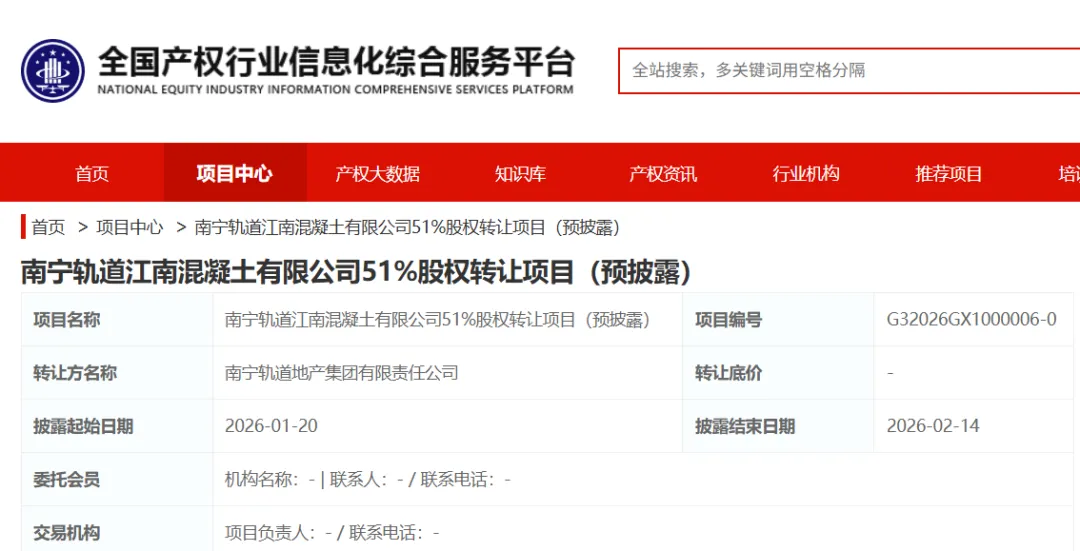Click the 首页 breadcrumb link
Viewport: 1080px width, 551px height.
(48, 227)
